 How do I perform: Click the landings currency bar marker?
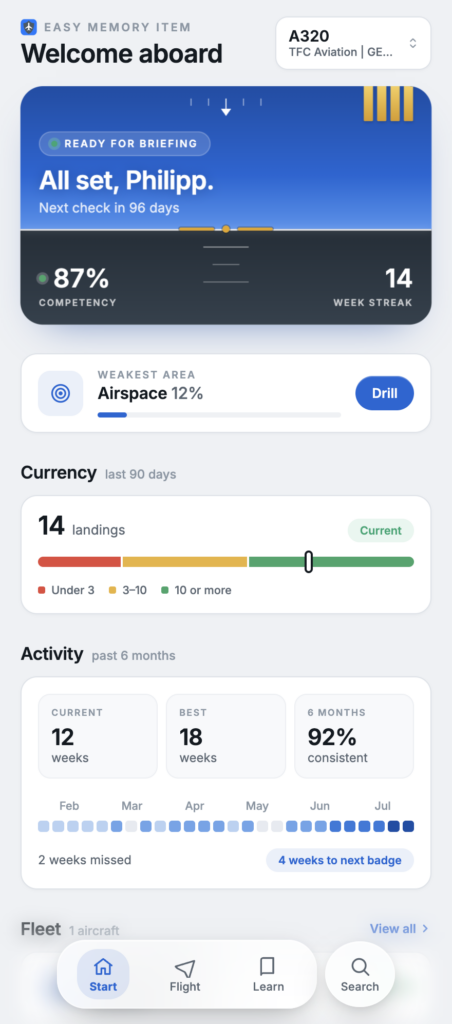tap(308, 562)
